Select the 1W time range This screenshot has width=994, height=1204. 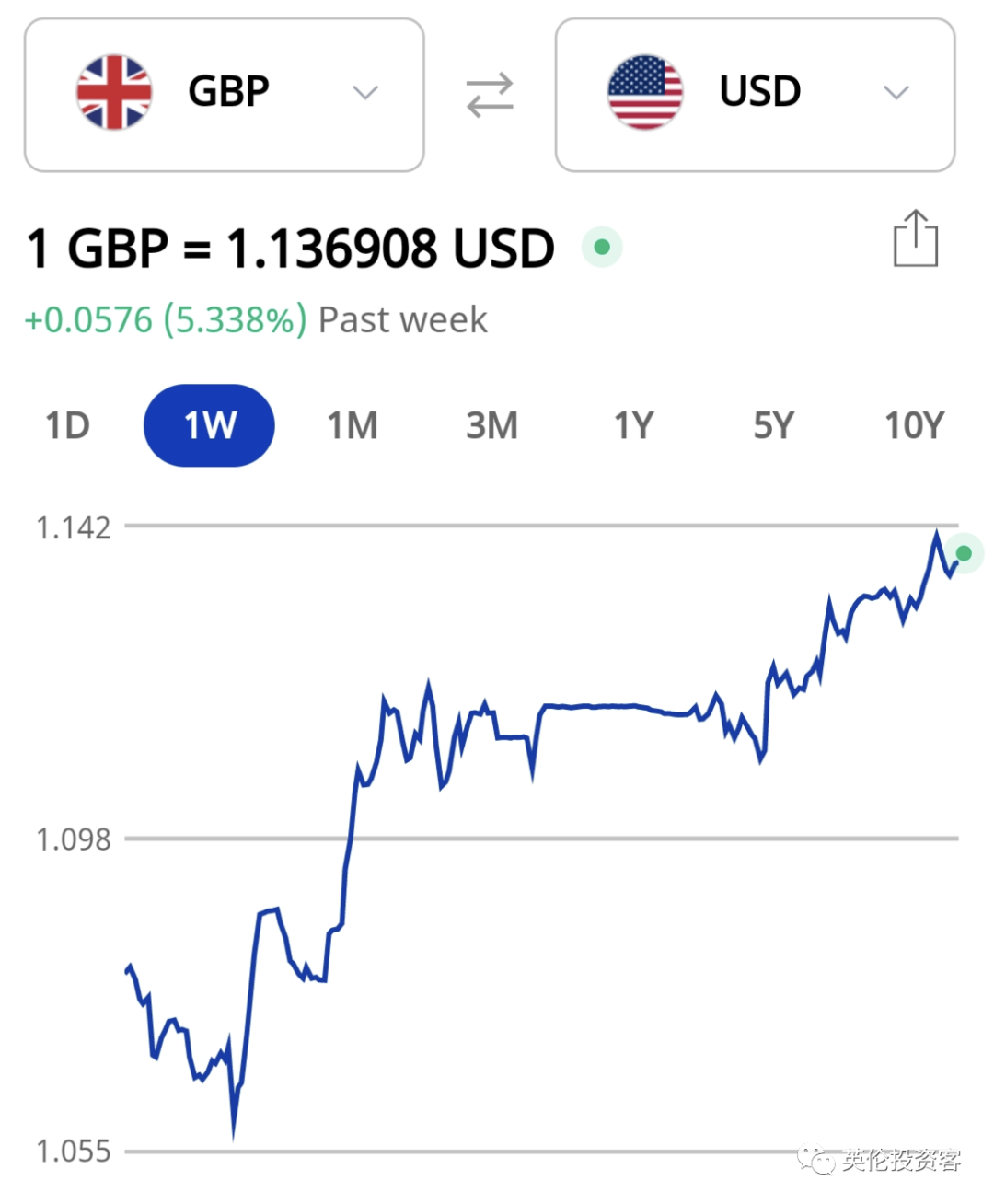click(x=209, y=425)
